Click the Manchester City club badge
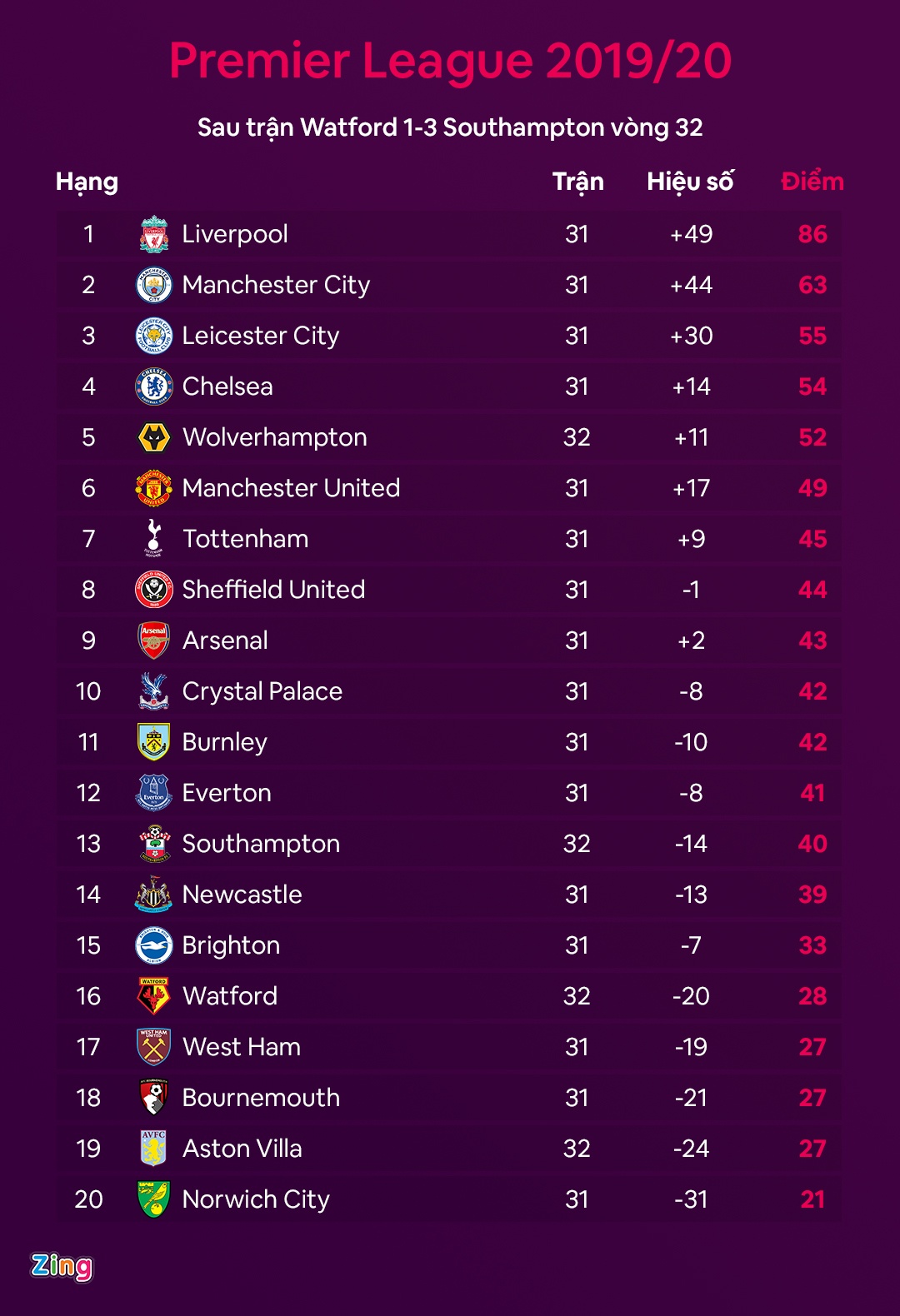The image size is (900, 1316). [x=154, y=285]
